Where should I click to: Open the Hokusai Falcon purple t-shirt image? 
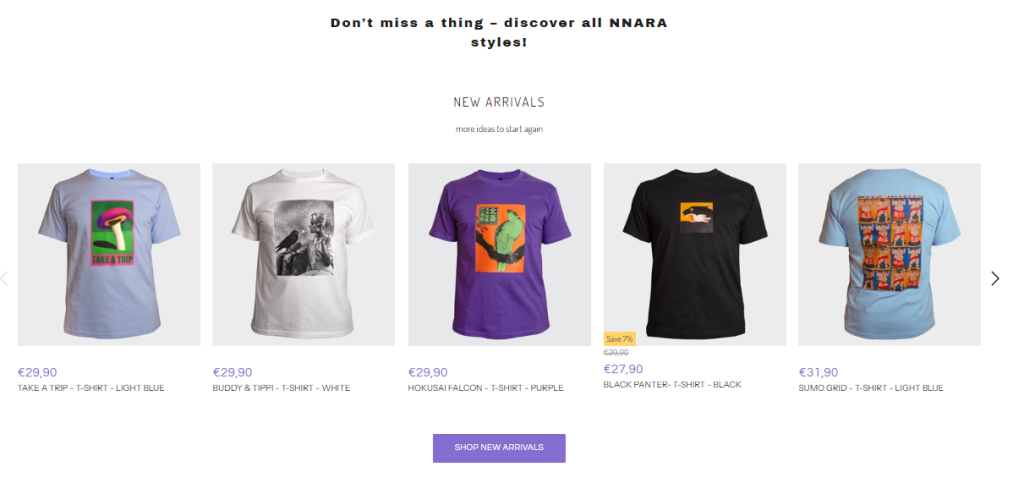(x=499, y=254)
